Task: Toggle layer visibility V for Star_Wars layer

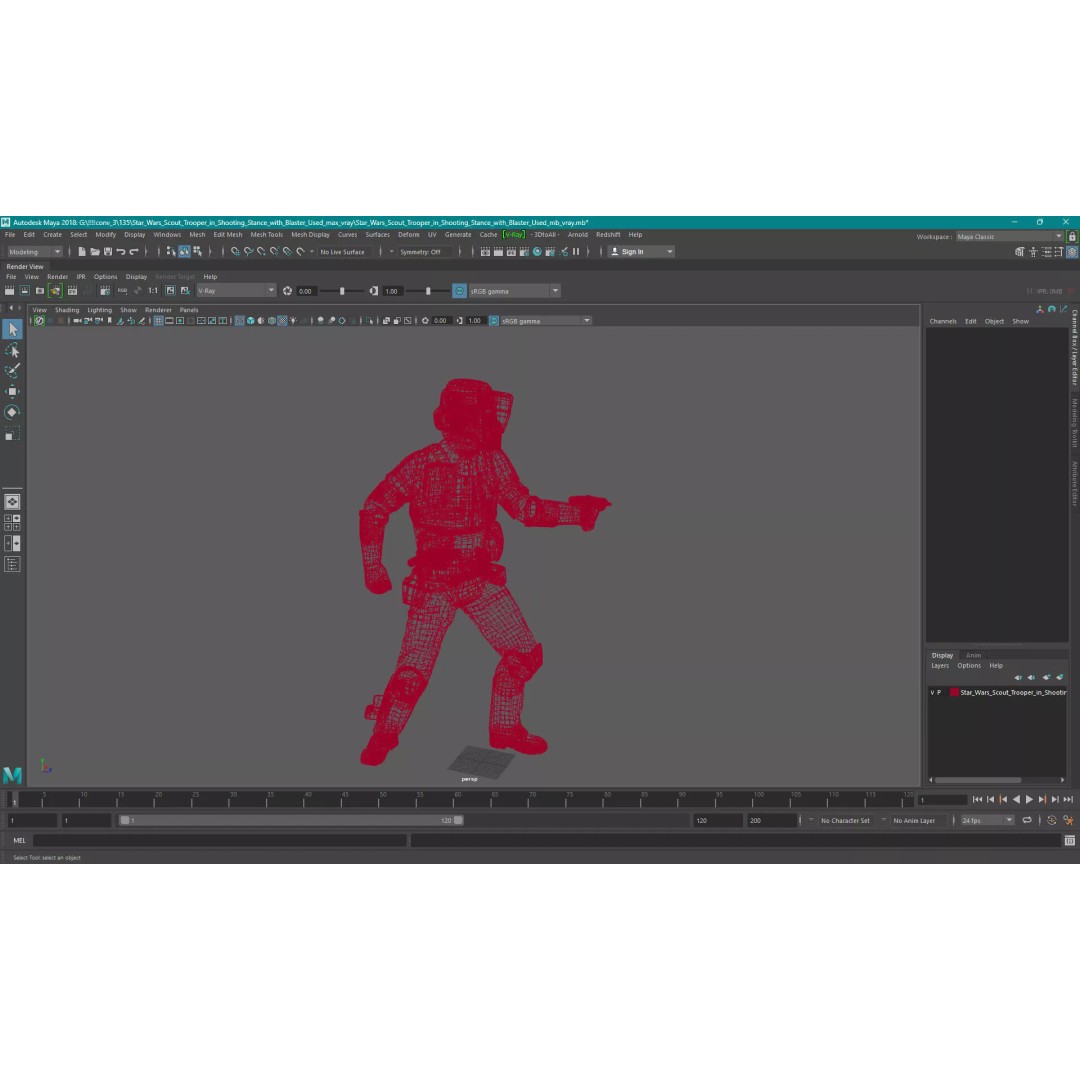Action: pyautogui.click(x=933, y=693)
